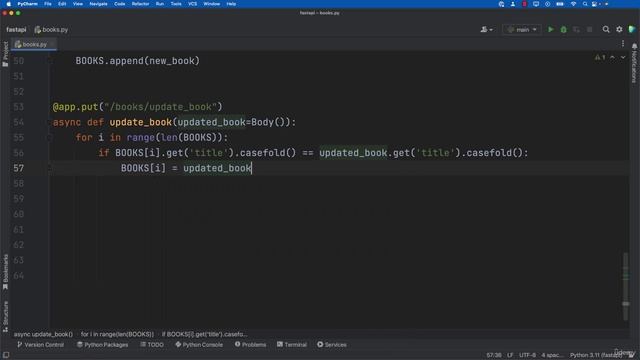Click the @app.put decorator text

76,107
